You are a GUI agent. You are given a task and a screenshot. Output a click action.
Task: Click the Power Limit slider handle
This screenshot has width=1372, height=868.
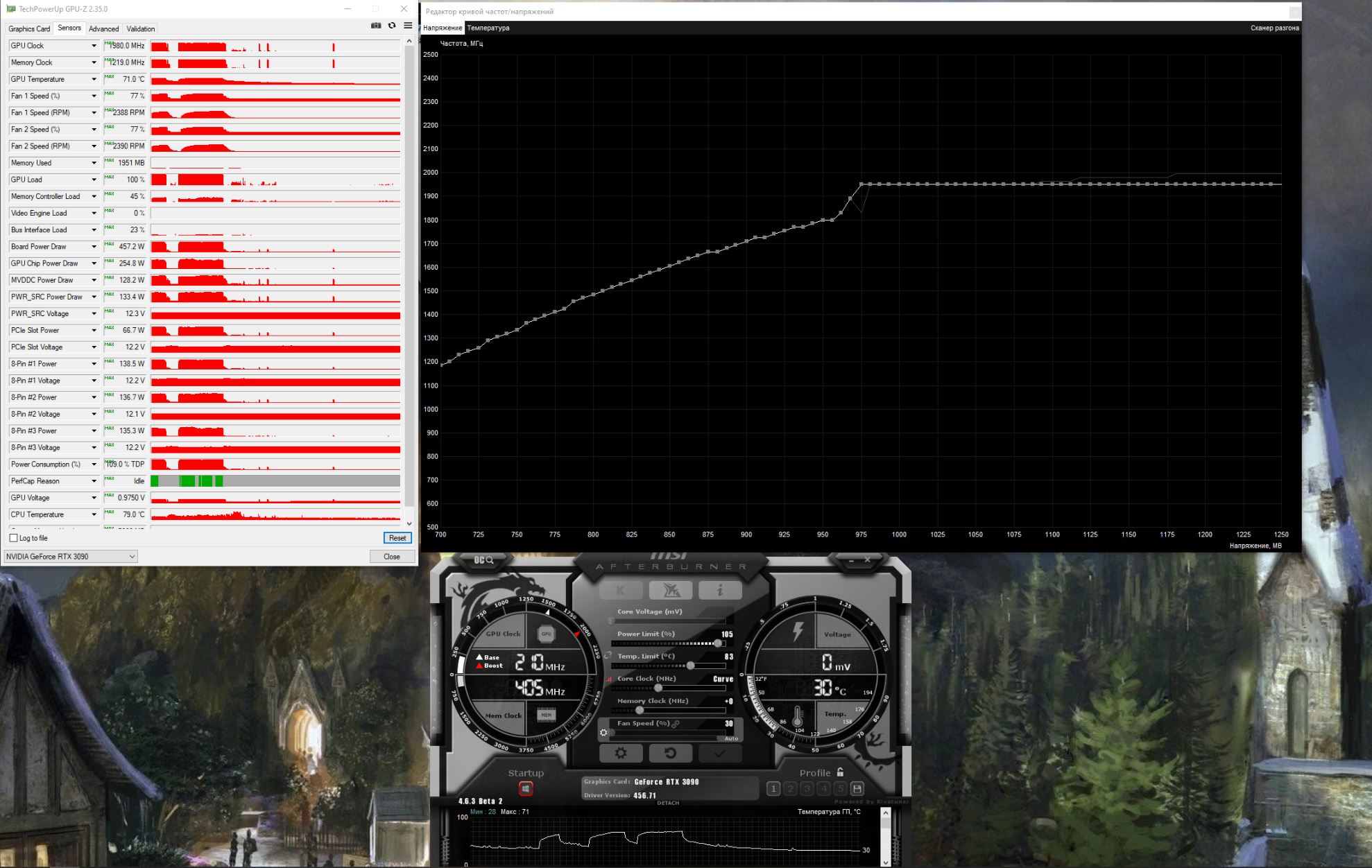coord(717,643)
